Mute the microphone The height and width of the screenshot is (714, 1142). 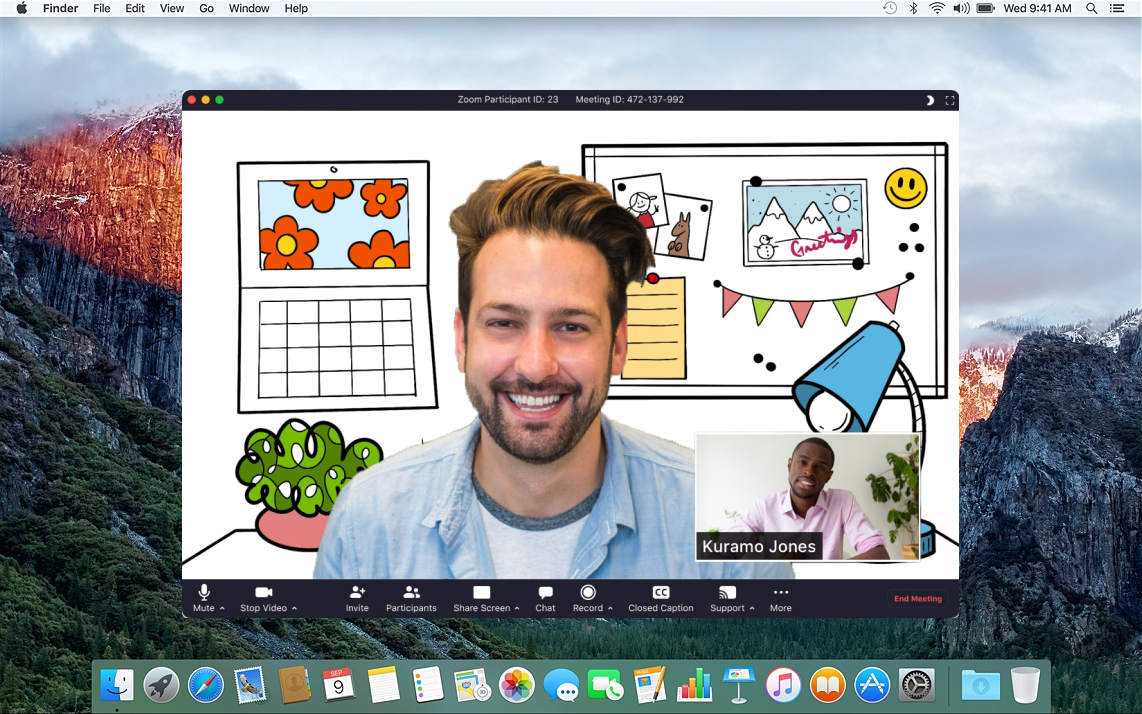click(x=204, y=593)
